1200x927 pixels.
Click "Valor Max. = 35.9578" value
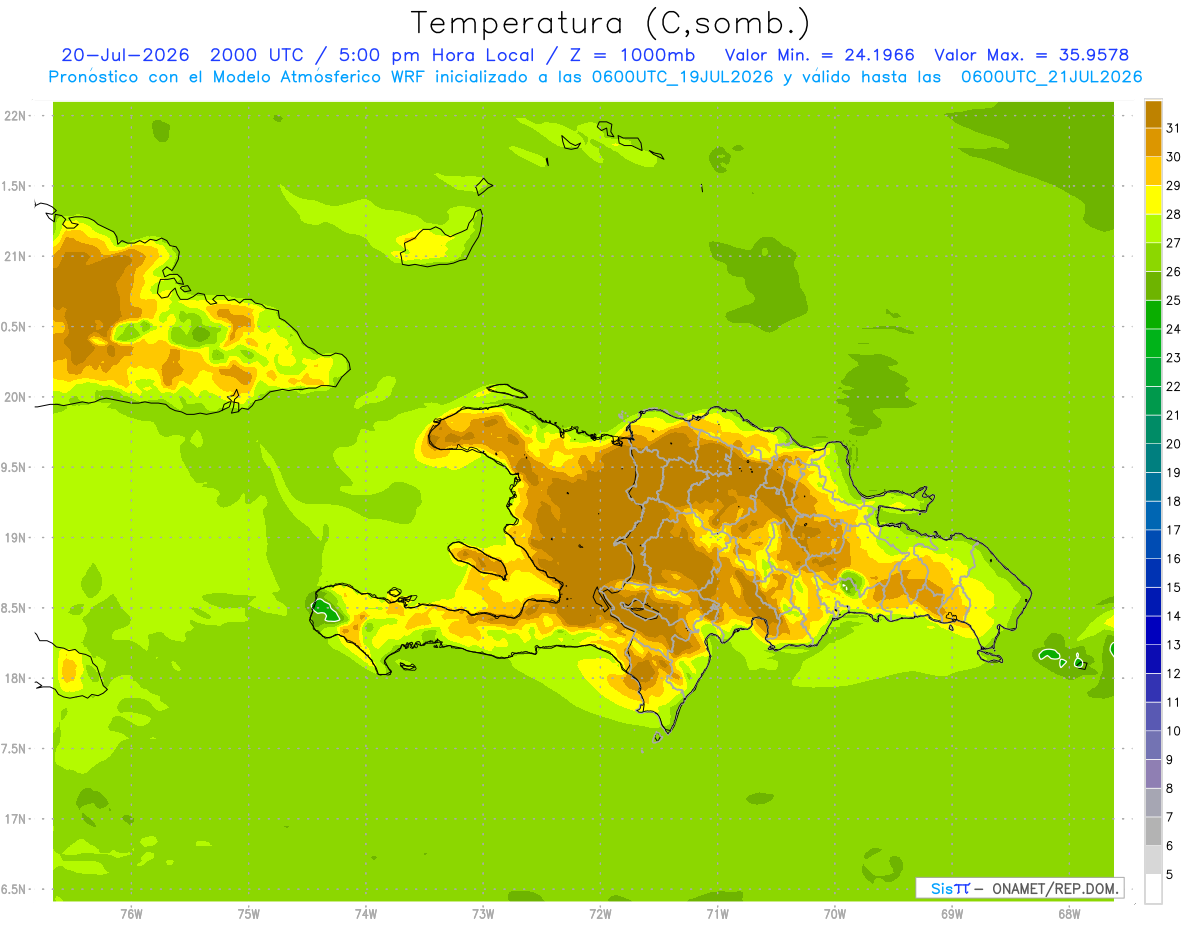tap(1032, 55)
